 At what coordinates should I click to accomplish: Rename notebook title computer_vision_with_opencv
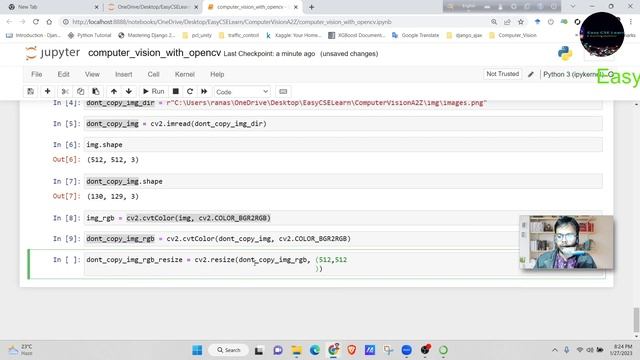coord(154,53)
